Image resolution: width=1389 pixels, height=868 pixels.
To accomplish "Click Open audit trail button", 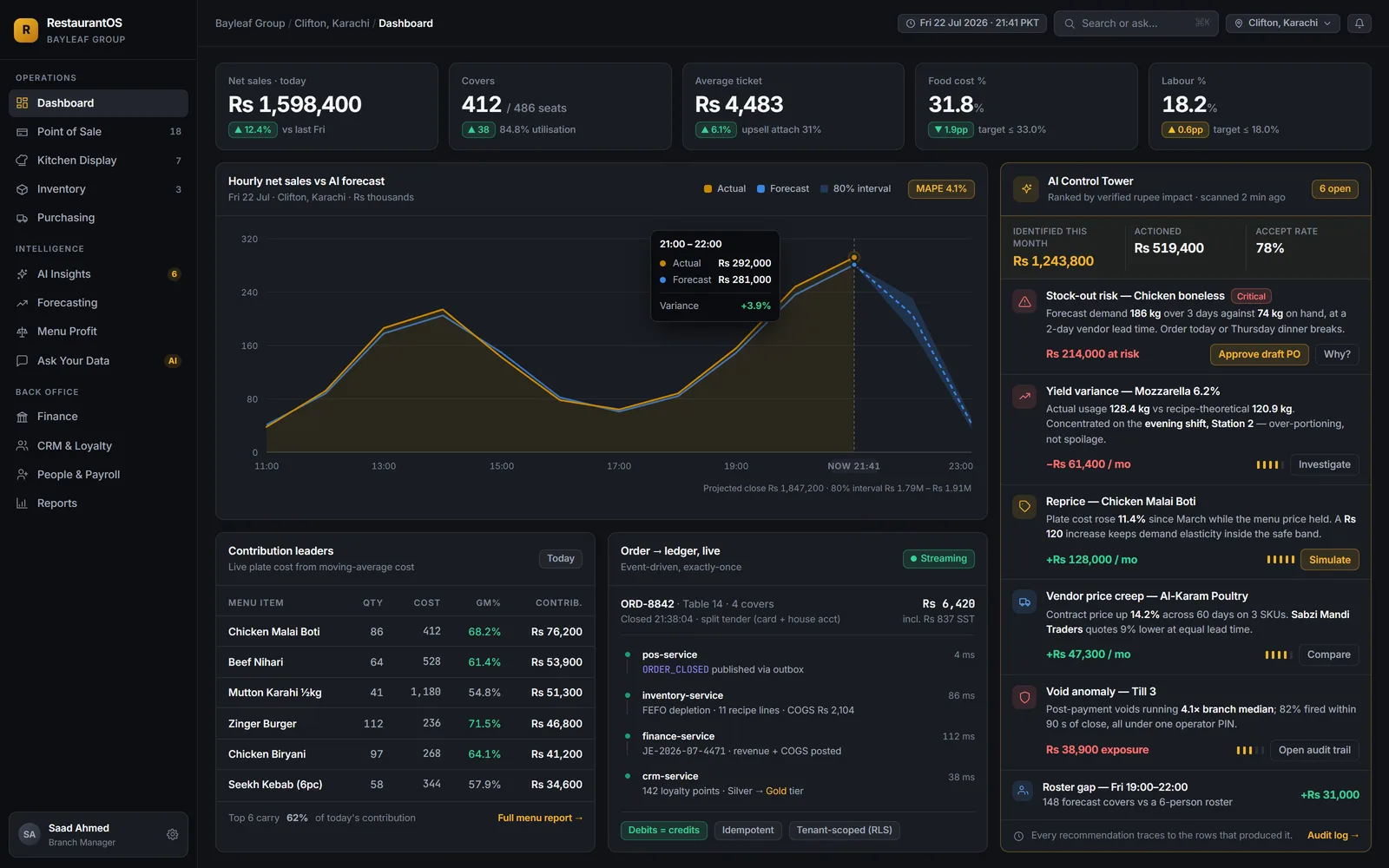I will [1314, 751].
